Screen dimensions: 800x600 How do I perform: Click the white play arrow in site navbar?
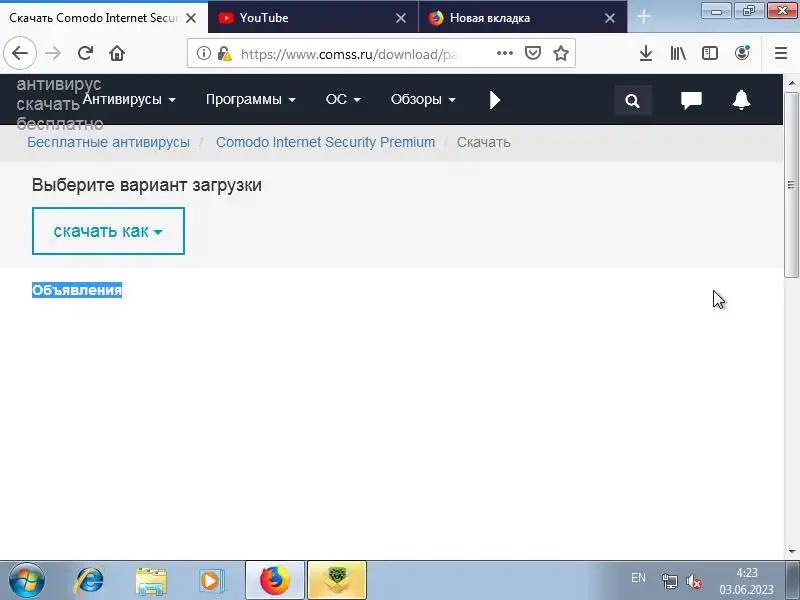[x=494, y=100]
